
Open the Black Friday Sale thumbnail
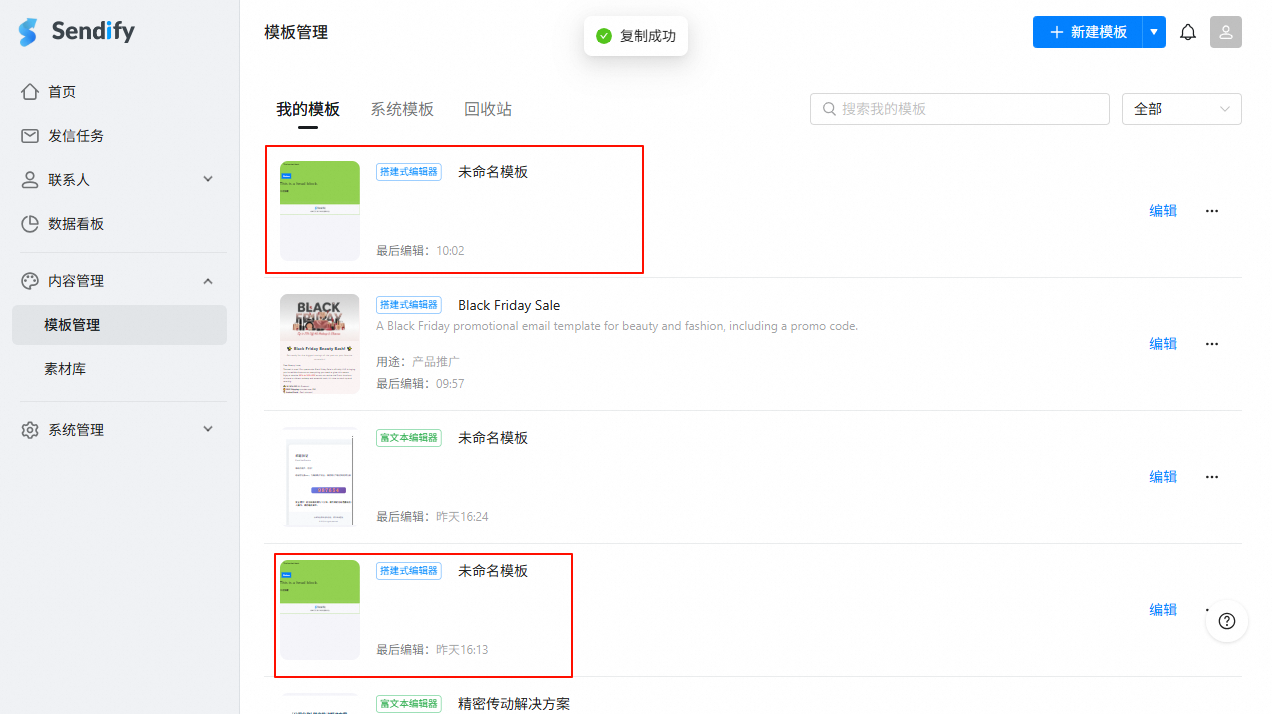[320, 344]
